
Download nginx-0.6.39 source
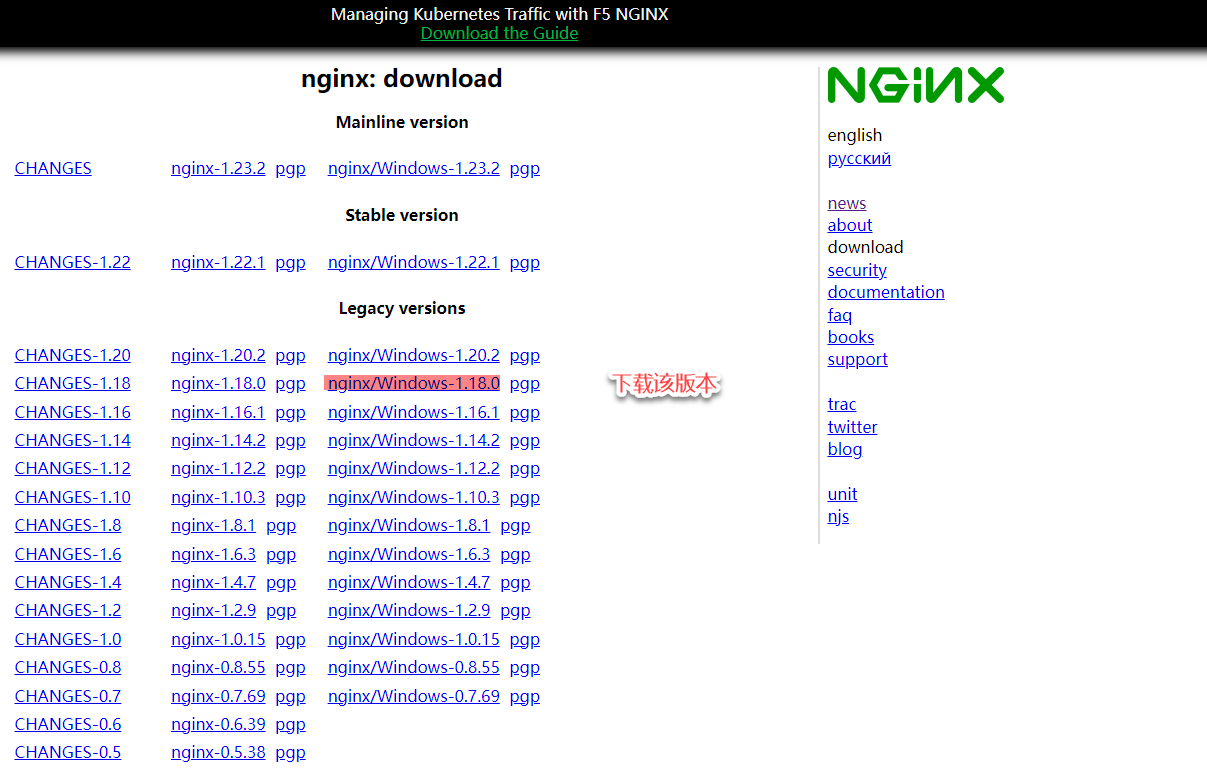pyautogui.click(x=218, y=724)
